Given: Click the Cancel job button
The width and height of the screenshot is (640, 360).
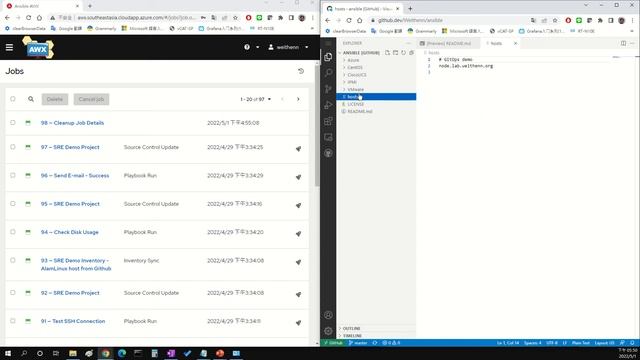Looking at the screenshot, I should point(91,99).
